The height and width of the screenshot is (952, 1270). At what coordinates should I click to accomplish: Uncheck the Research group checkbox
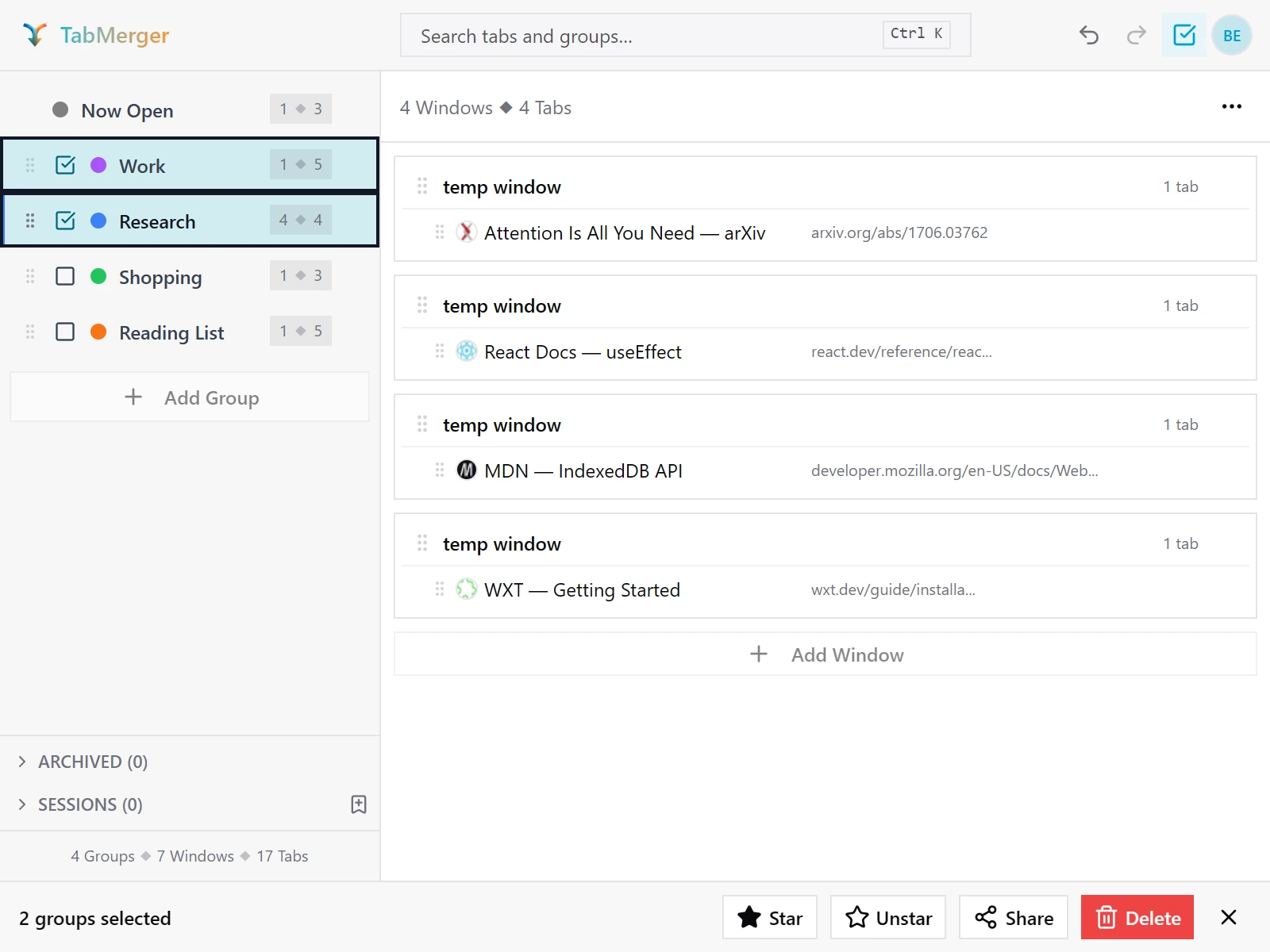65,221
